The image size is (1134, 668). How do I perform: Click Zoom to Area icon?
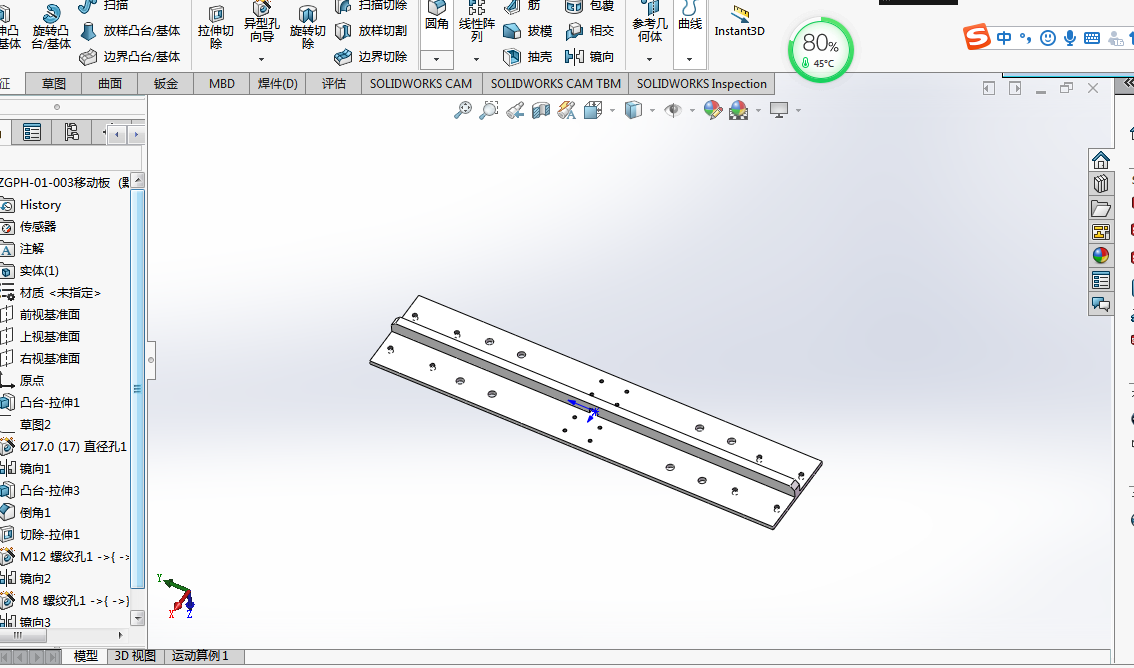click(x=489, y=110)
